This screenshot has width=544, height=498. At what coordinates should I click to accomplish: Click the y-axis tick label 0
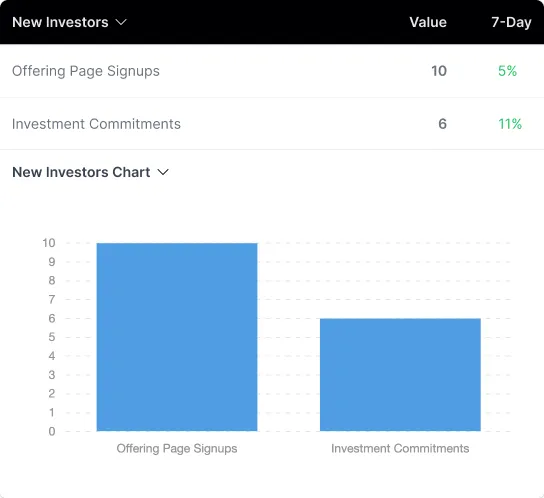coord(52,431)
